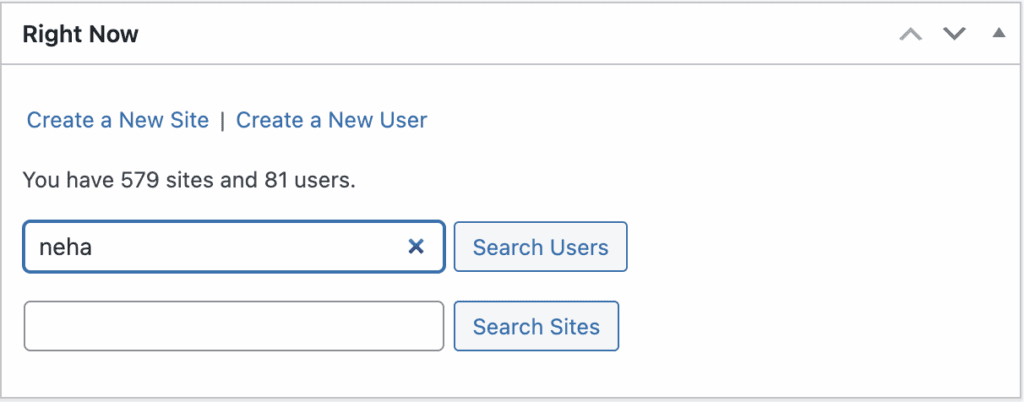Click the empty header area beside the title

[500, 34]
